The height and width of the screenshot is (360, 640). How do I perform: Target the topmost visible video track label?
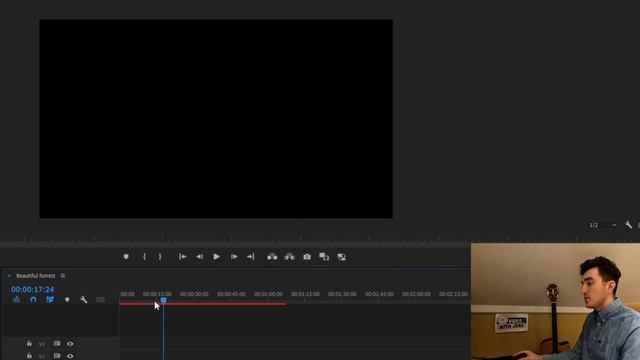click(x=42, y=344)
